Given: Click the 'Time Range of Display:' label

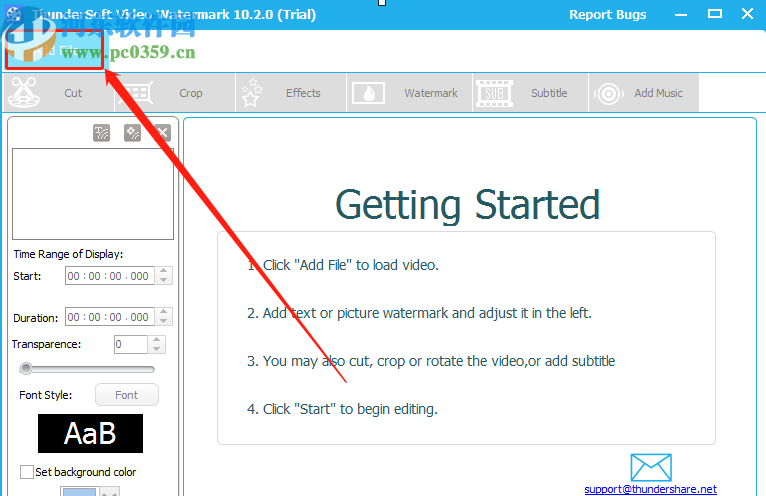Looking at the screenshot, I should [x=68, y=254].
